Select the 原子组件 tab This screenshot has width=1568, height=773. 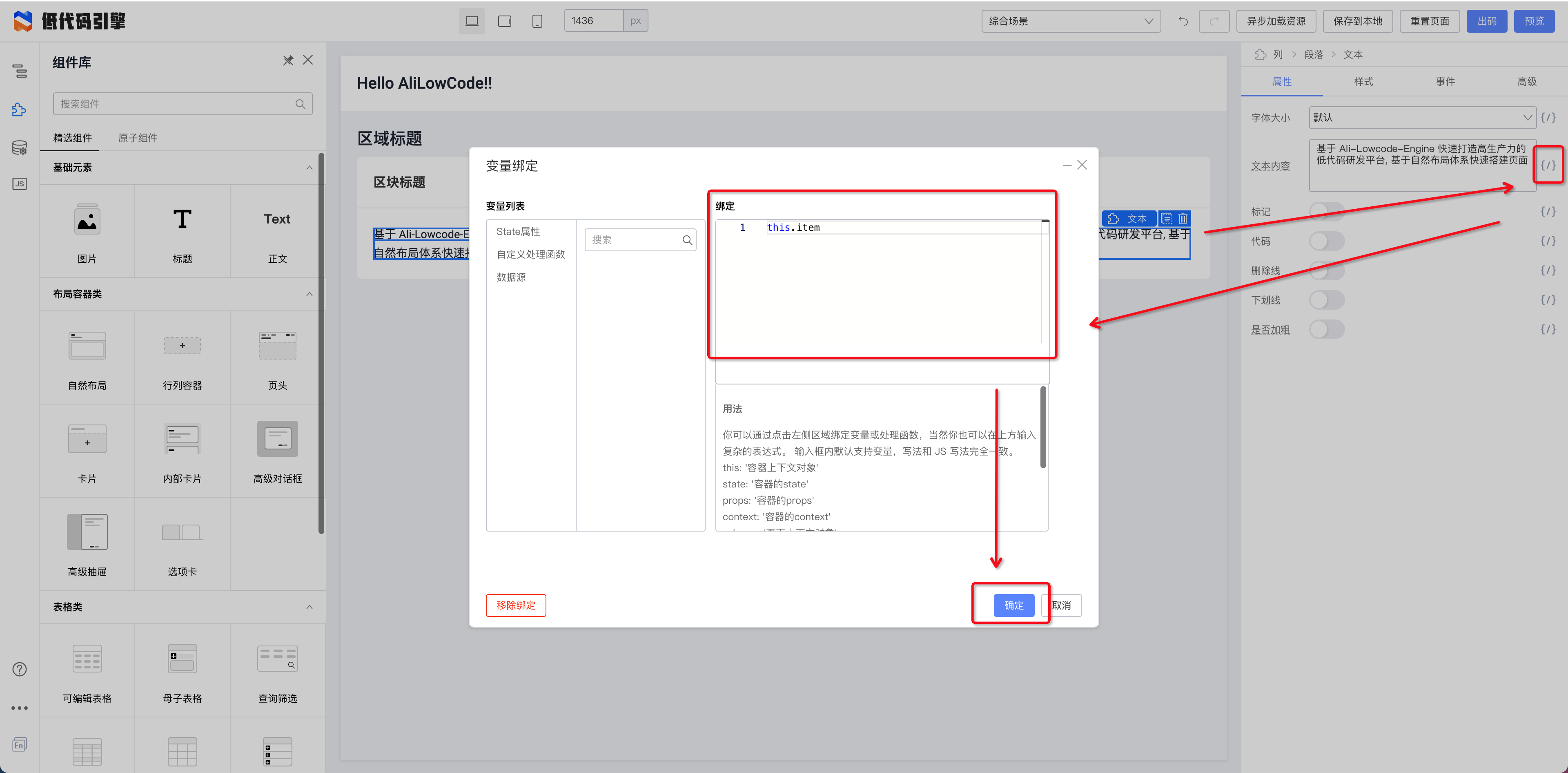coord(138,138)
